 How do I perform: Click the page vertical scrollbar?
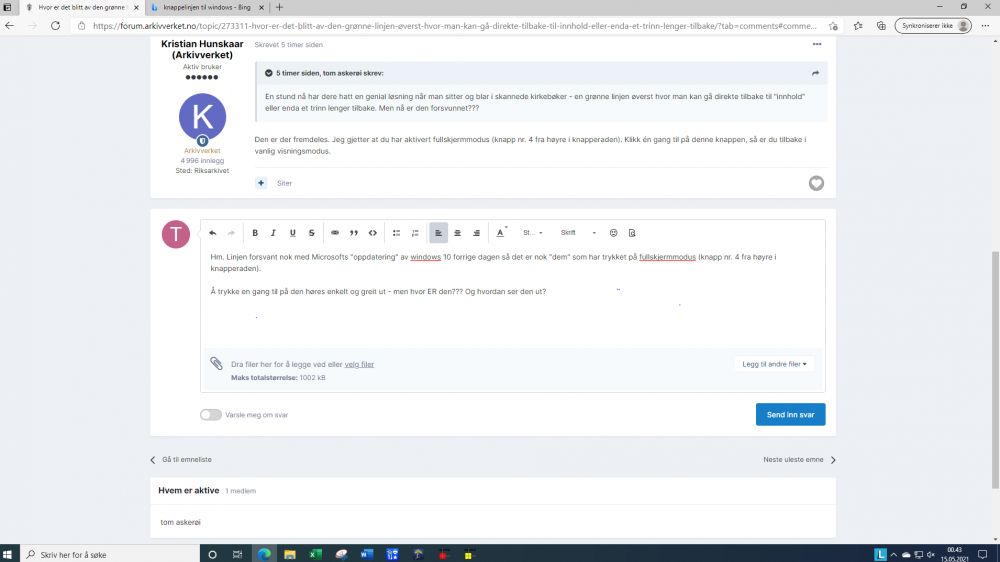point(995,370)
